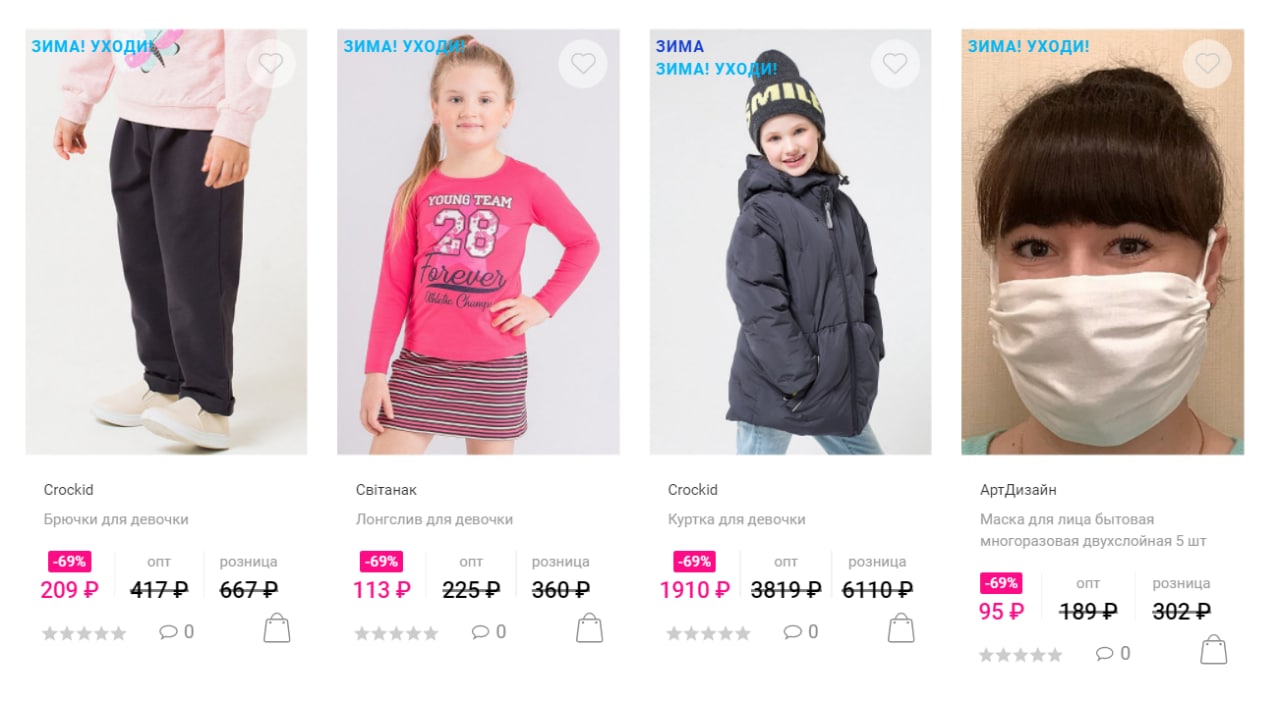Add 1910 ₽ jacket to shopping bag
This screenshot has width=1280, height=702.
[901, 628]
